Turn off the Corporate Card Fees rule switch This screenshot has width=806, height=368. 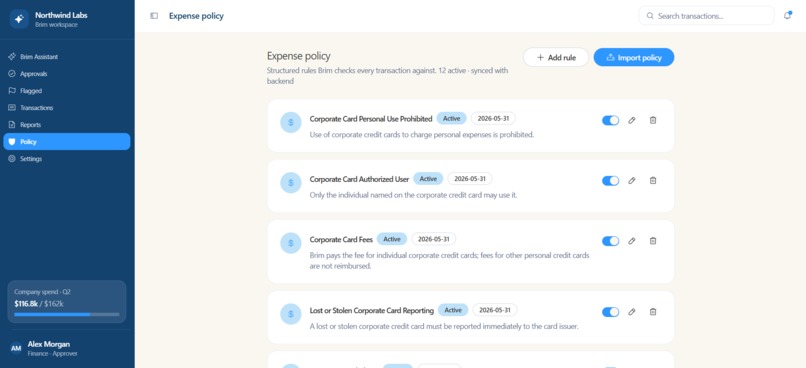click(x=610, y=241)
